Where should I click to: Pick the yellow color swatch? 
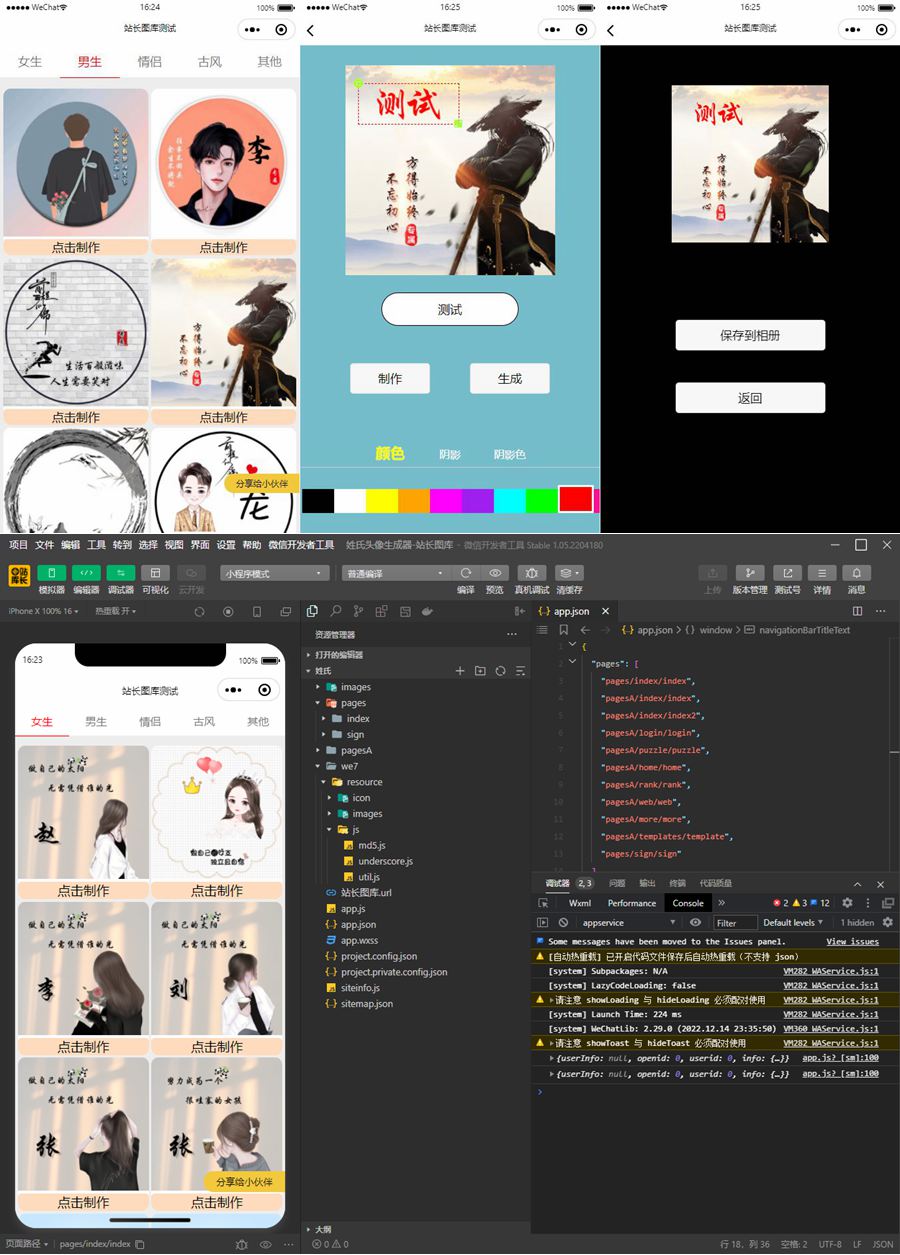(381, 500)
